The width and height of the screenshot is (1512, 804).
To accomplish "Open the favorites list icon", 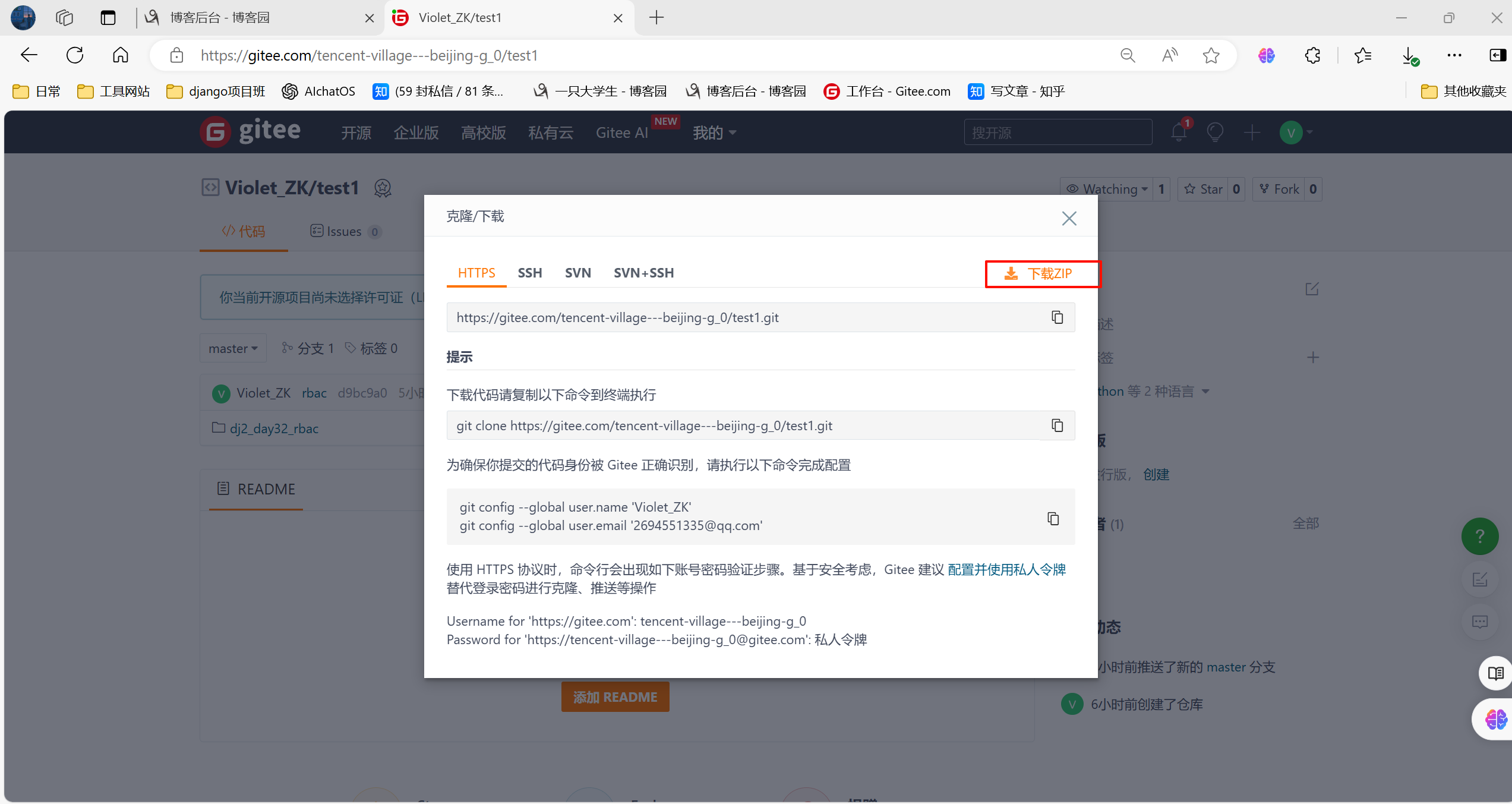I will (x=1363, y=55).
